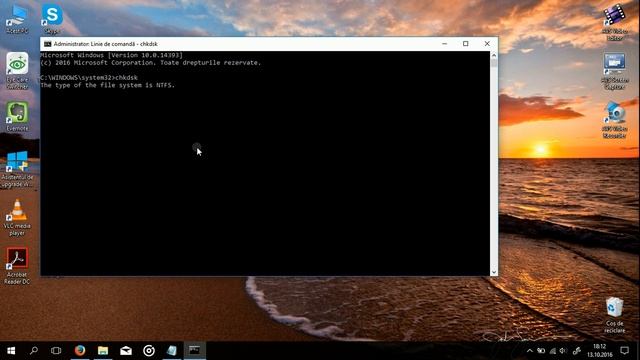Click the Microsoft Corporation copyright line
Viewport: 640px width, 360px height.
pos(151,62)
